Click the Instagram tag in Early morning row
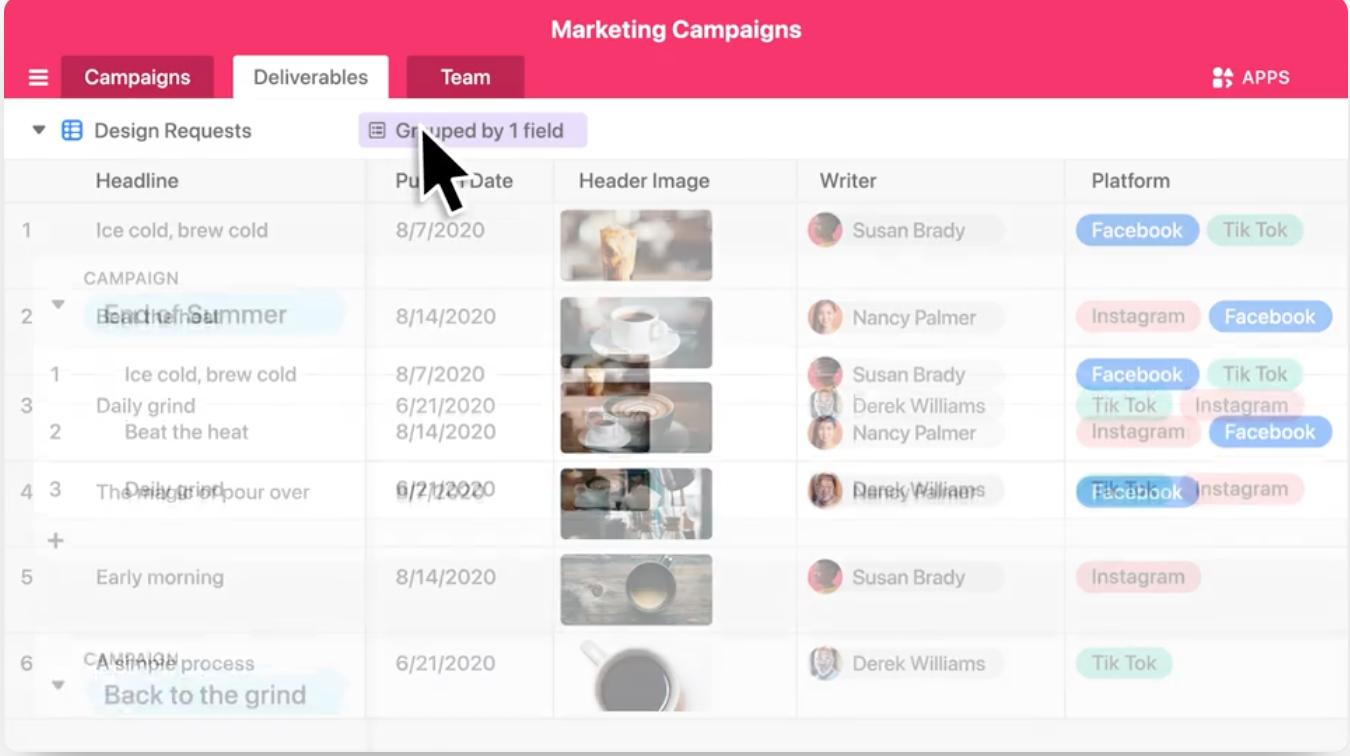Screen dimensions: 1350x756 1137,577
